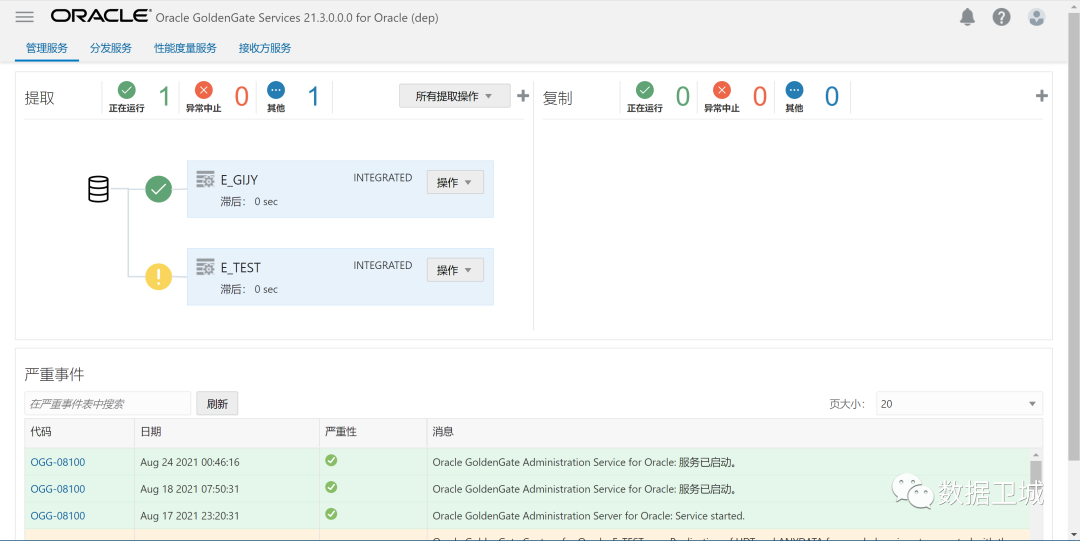Click the 刷新 refresh button
The height and width of the screenshot is (541, 1080).
(x=217, y=404)
